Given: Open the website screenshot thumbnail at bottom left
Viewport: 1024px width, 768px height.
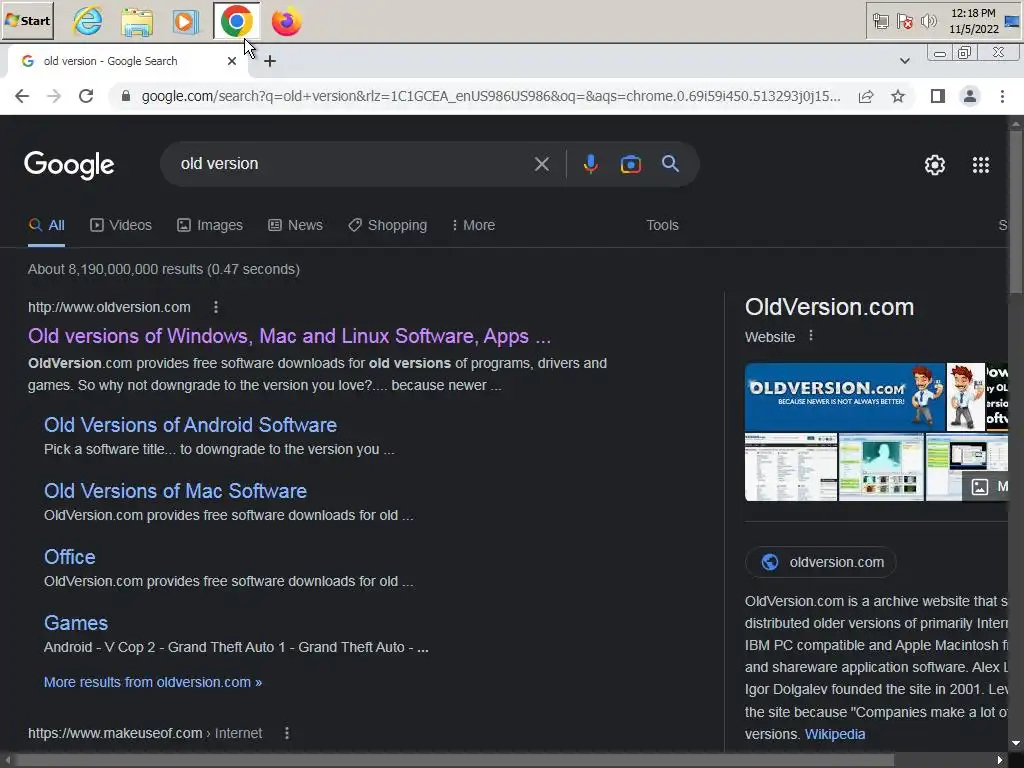Looking at the screenshot, I should pos(791,468).
